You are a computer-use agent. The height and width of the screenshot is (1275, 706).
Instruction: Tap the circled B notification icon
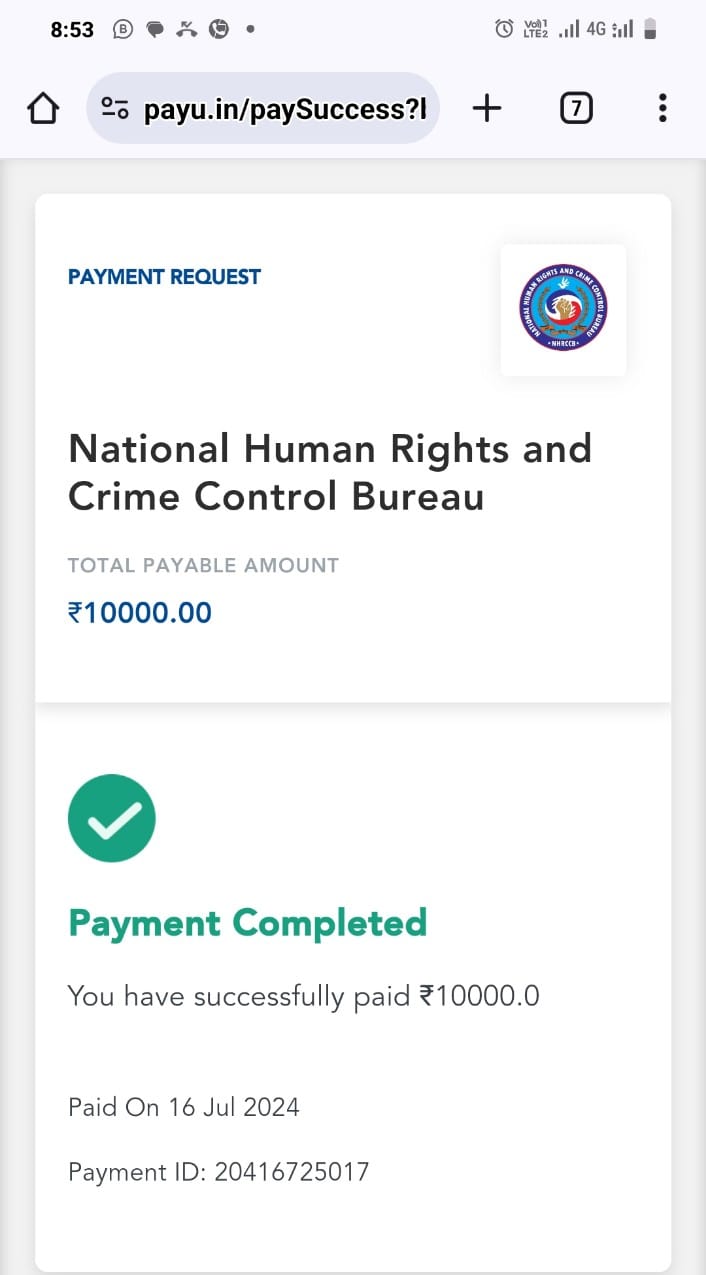pos(123,29)
